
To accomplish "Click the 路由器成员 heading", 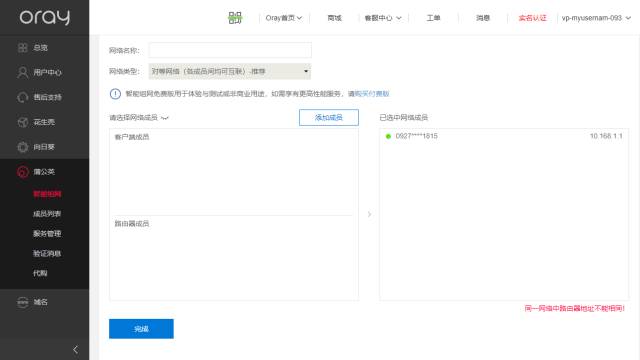I will tap(132, 224).
